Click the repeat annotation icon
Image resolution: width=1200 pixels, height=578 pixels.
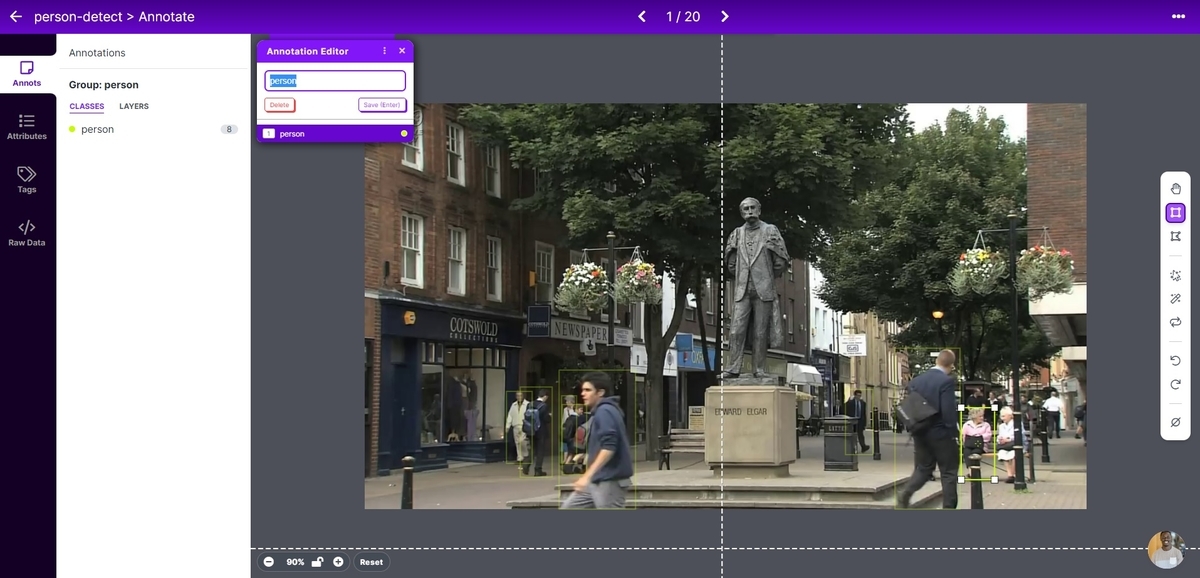(1175, 322)
